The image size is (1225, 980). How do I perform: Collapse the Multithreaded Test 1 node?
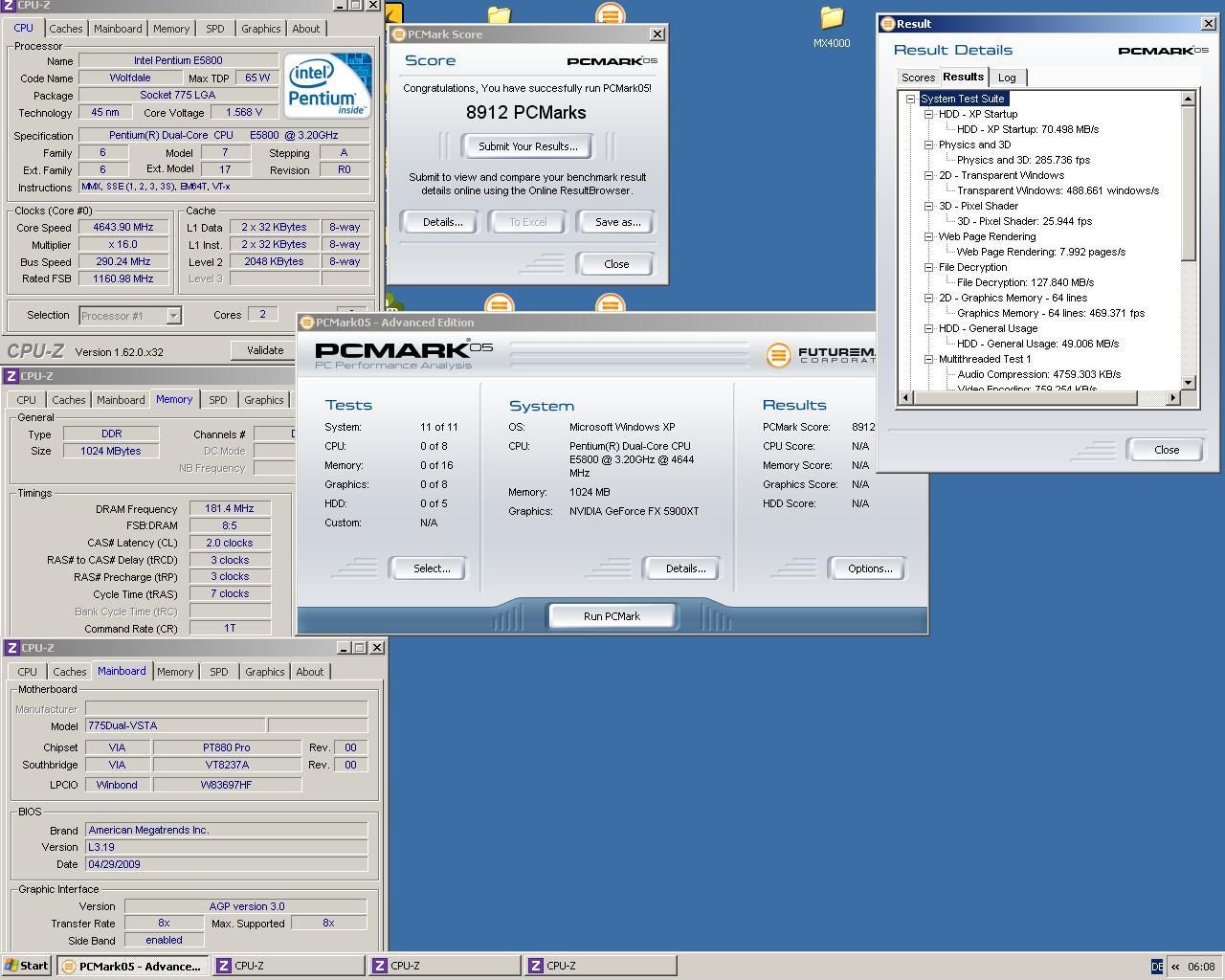click(x=928, y=359)
